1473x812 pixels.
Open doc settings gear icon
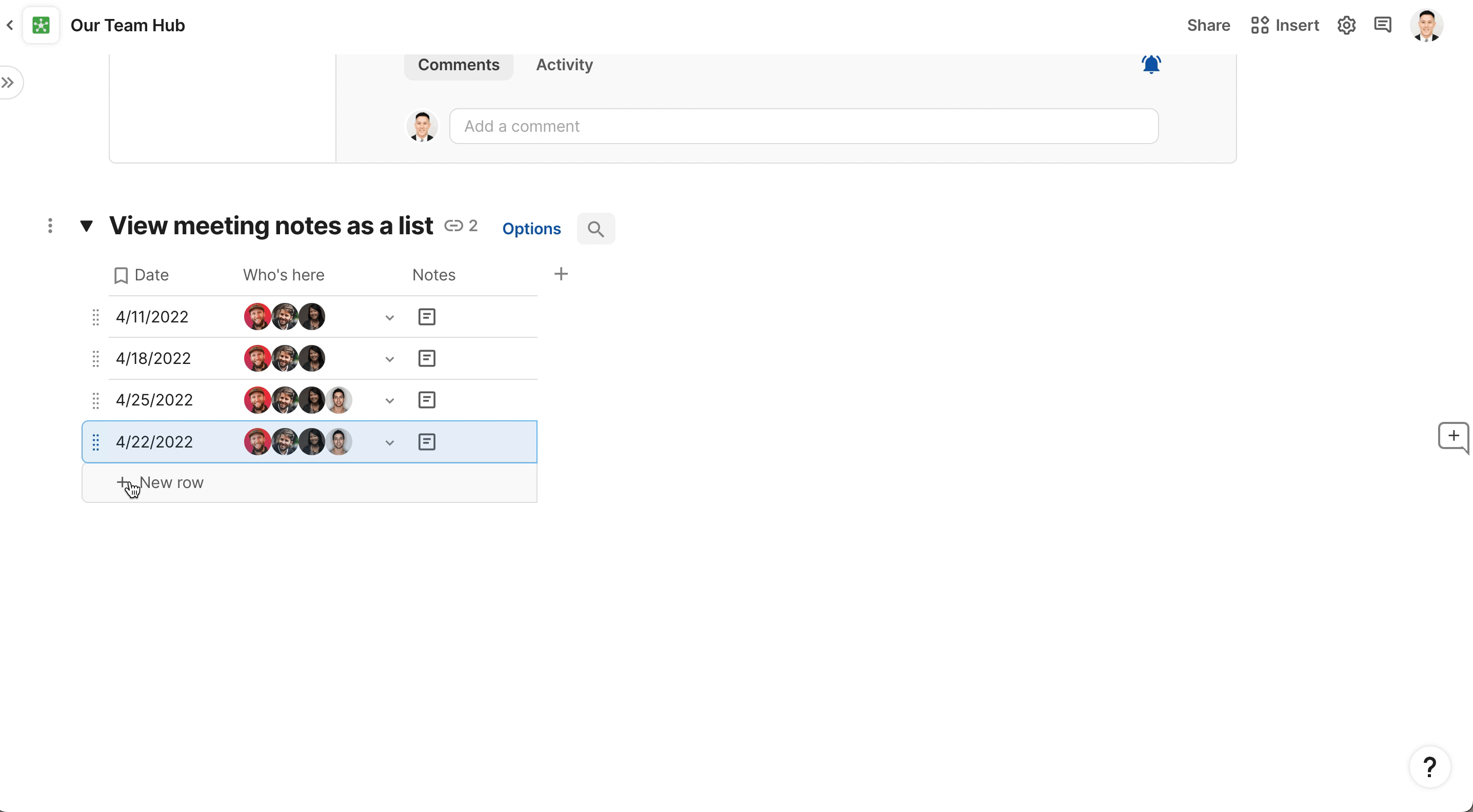pyautogui.click(x=1346, y=25)
